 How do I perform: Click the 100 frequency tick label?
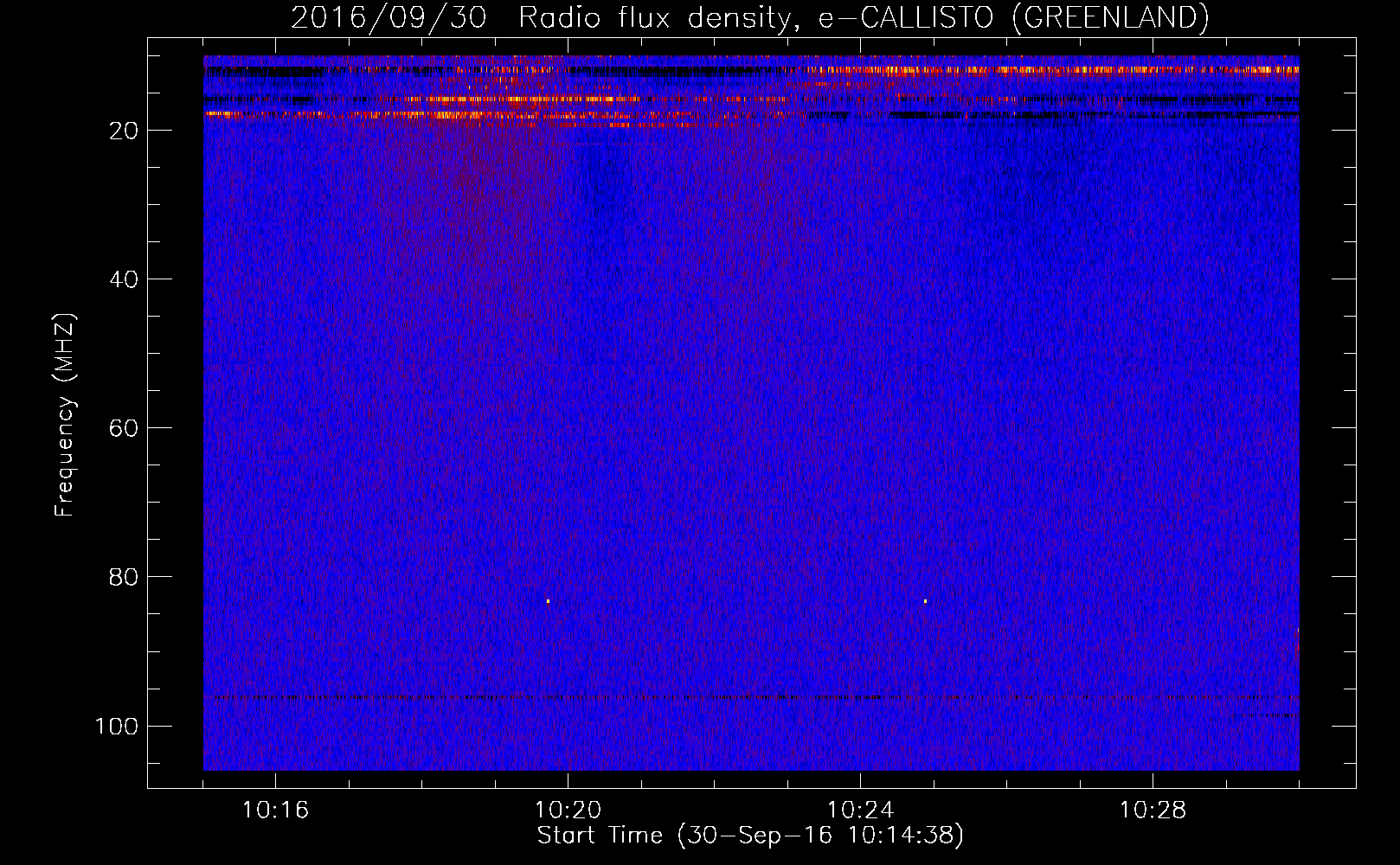pos(117,726)
